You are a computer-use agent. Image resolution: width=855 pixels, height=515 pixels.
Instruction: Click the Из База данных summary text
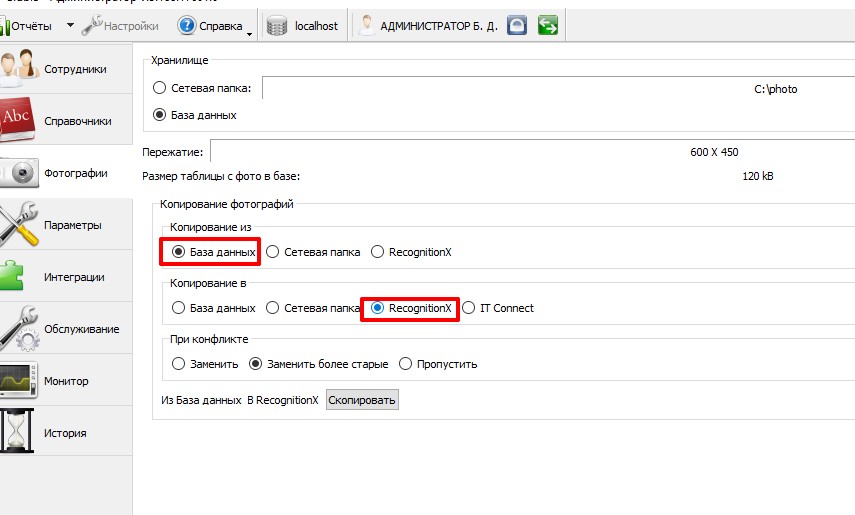point(201,400)
